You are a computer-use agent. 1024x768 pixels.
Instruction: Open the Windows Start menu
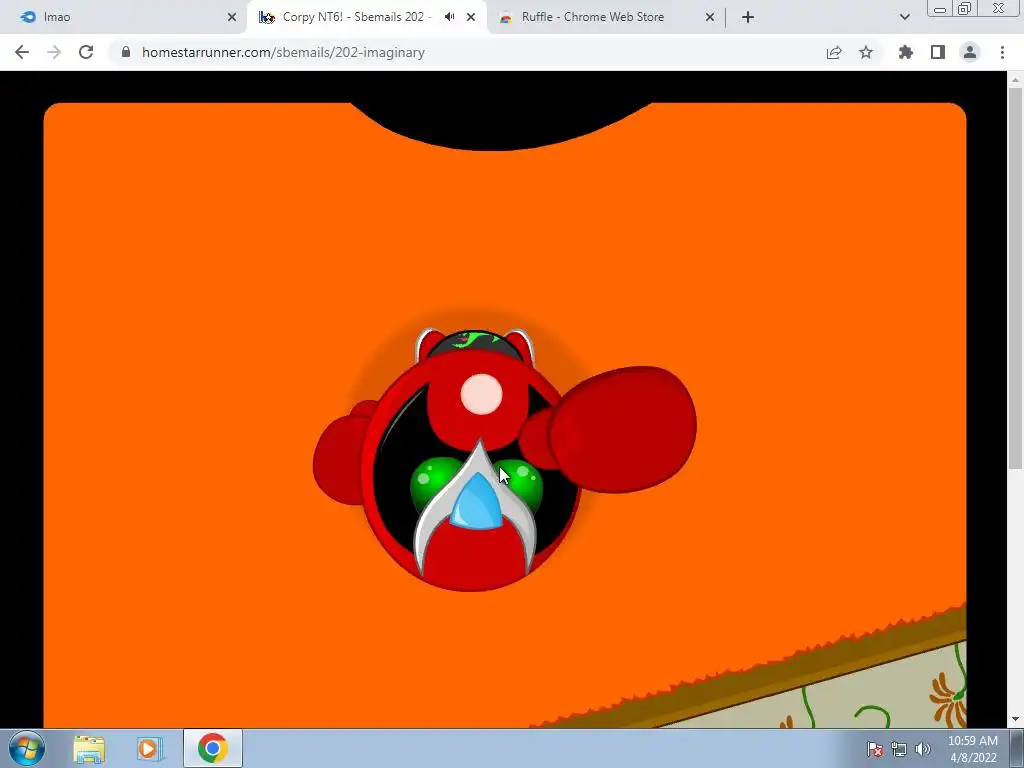point(26,748)
